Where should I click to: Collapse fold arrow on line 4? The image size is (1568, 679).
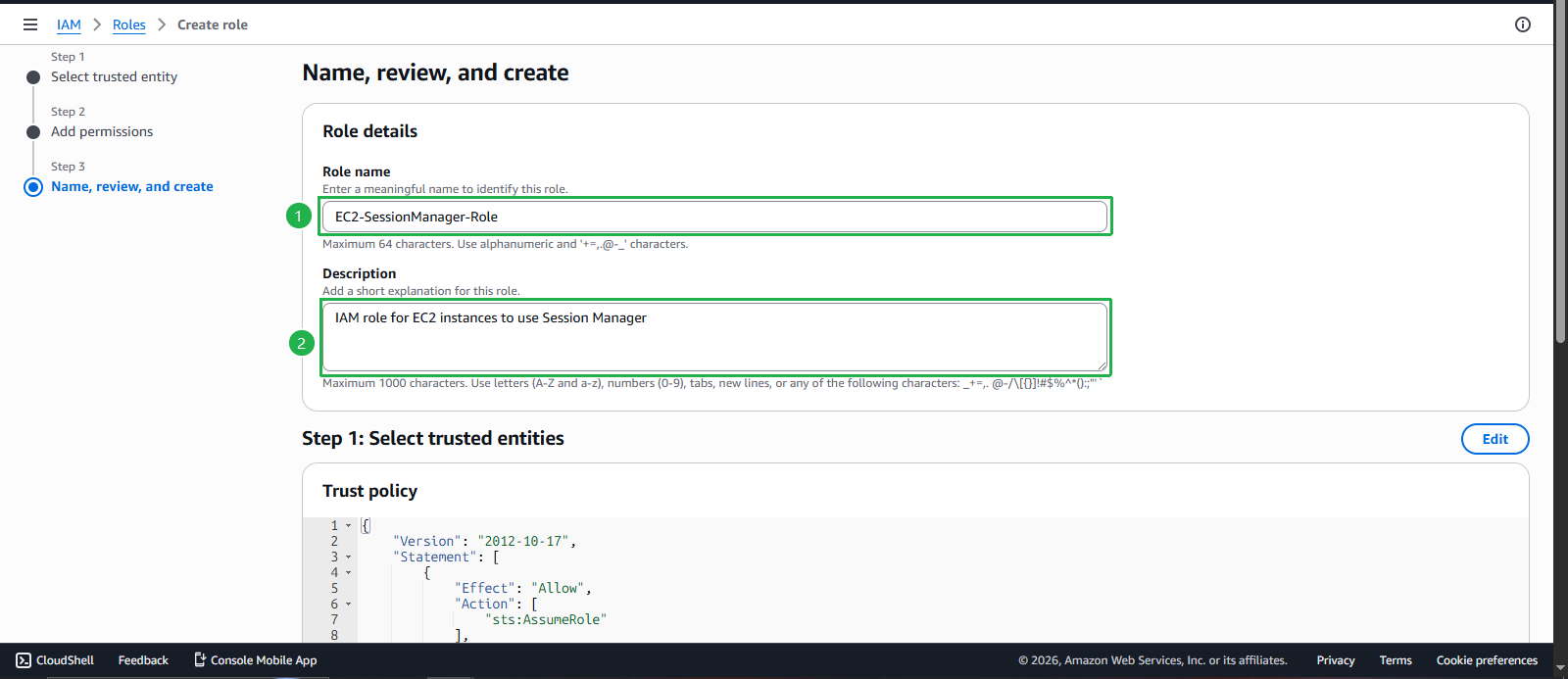coord(348,572)
